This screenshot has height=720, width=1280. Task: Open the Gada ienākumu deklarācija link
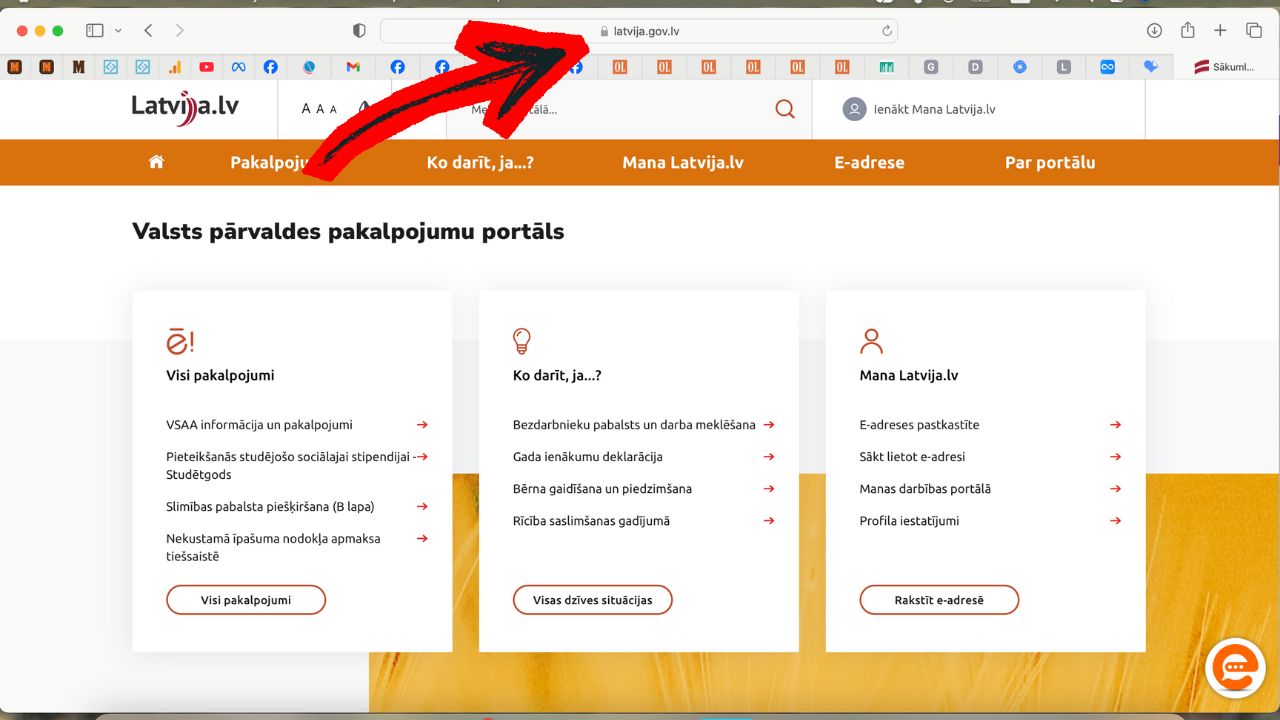click(588, 457)
